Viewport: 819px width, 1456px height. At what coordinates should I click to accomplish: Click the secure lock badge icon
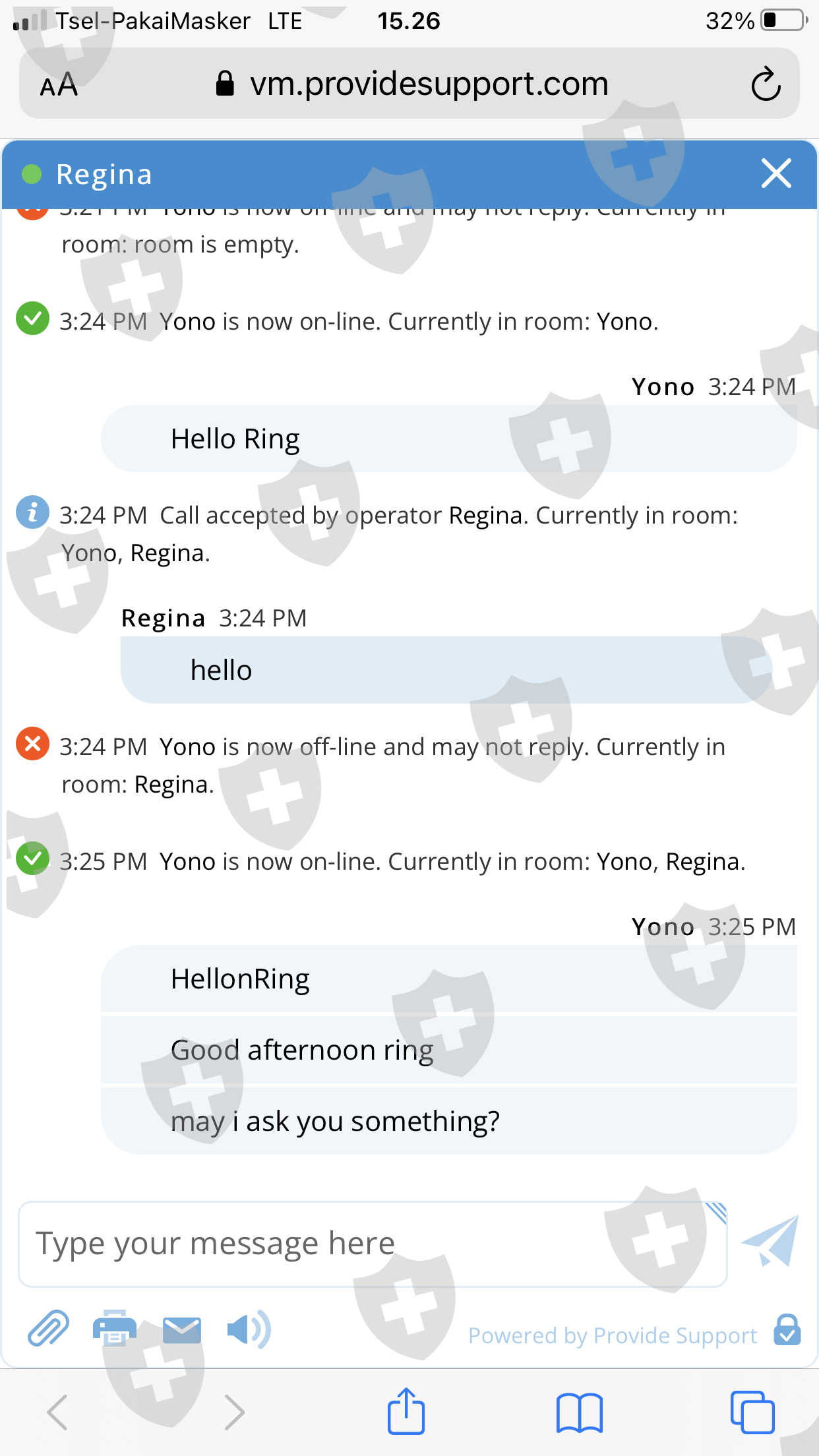[x=787, y=1330]
